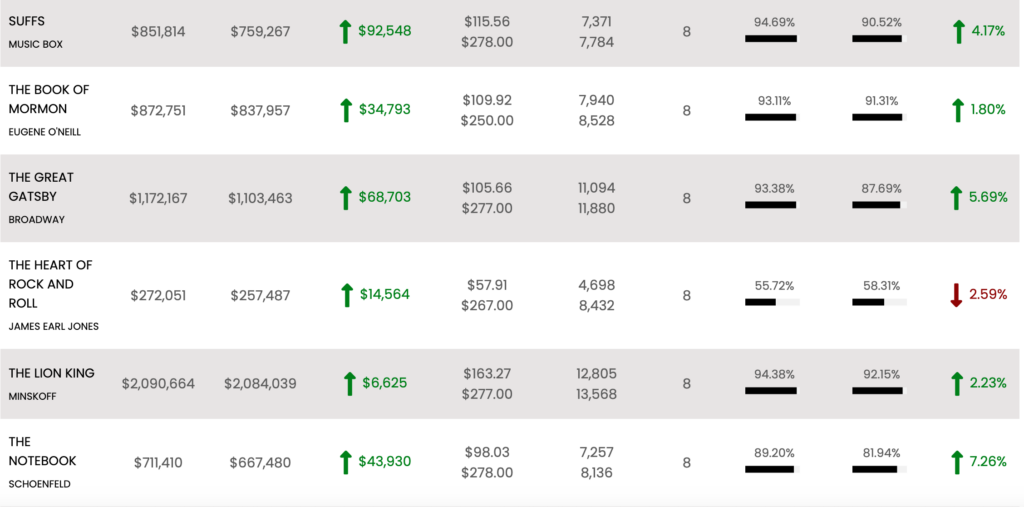Open THE LION KING show entry
1024x507 pixels.
(x=52, y=373)
